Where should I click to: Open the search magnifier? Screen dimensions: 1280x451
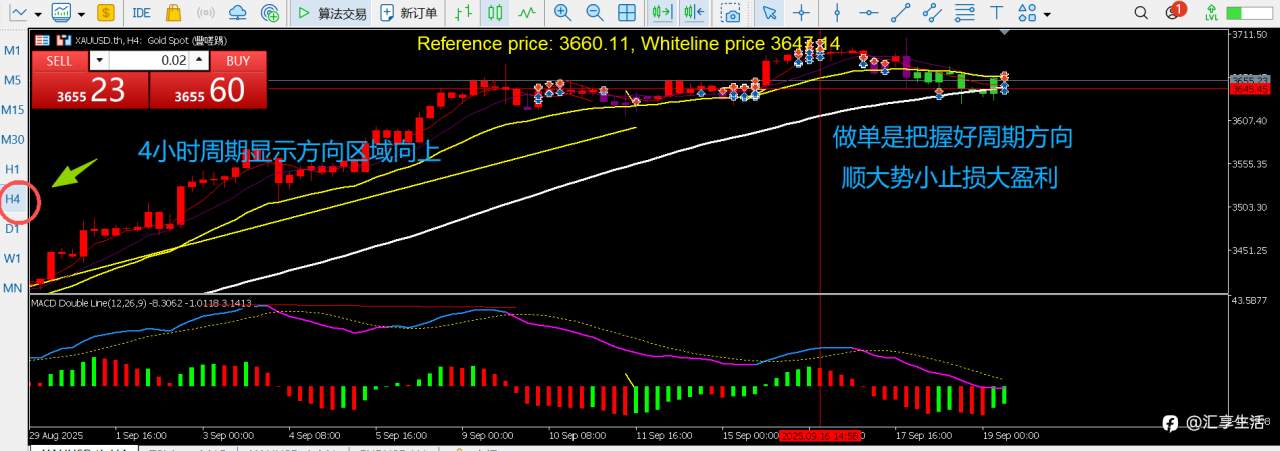1141,13
